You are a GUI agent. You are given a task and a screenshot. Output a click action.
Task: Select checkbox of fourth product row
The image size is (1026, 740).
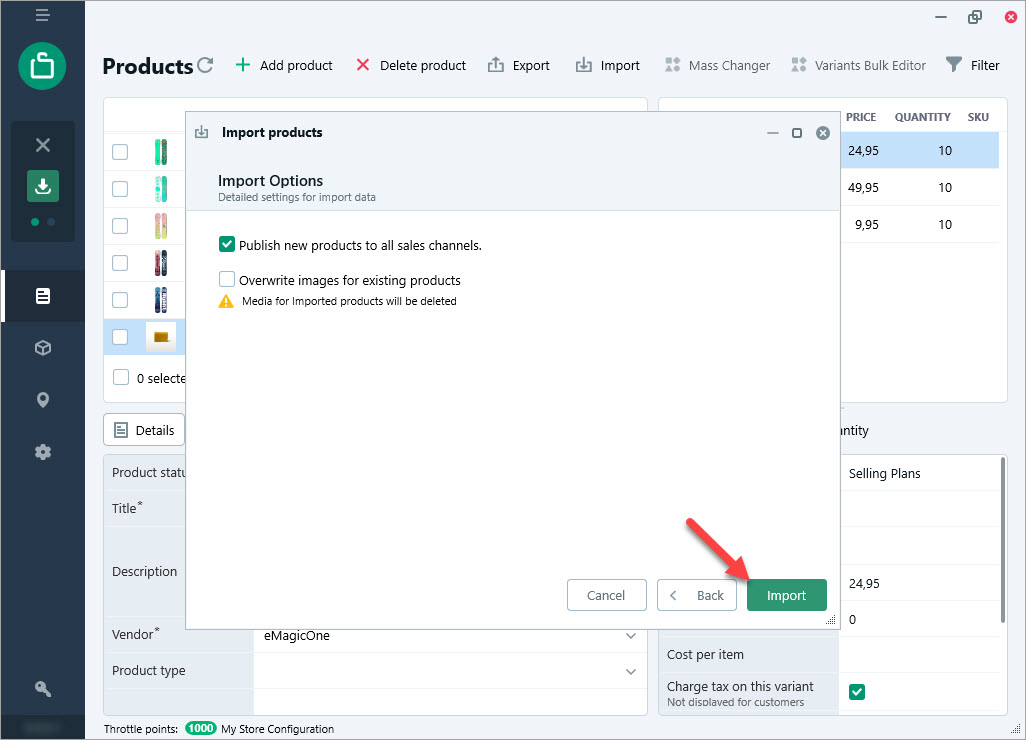(x=120, y=262)
